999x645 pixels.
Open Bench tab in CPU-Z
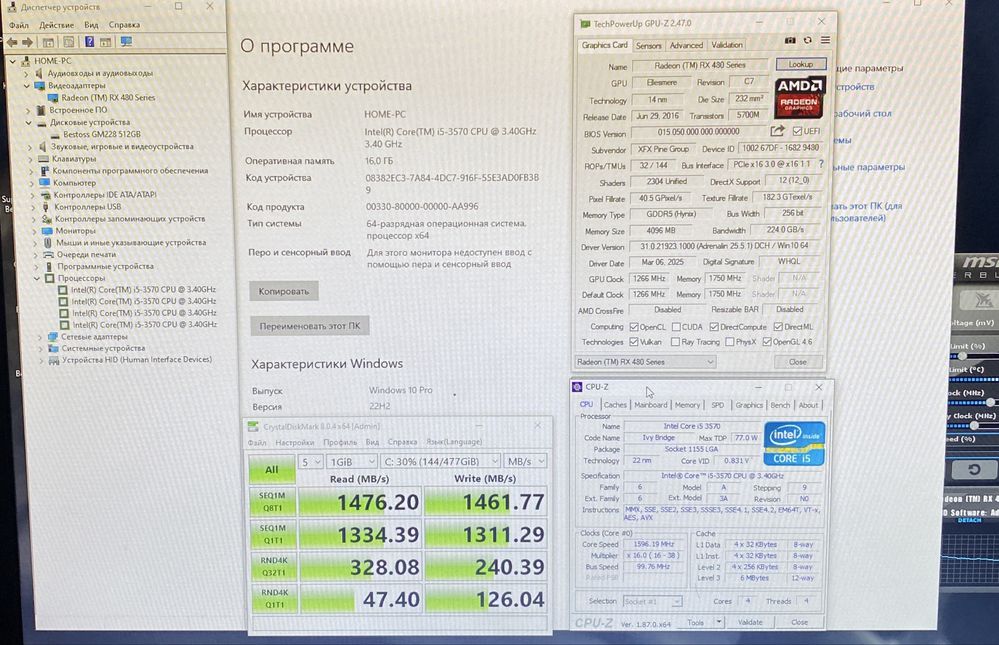(780, 405)
